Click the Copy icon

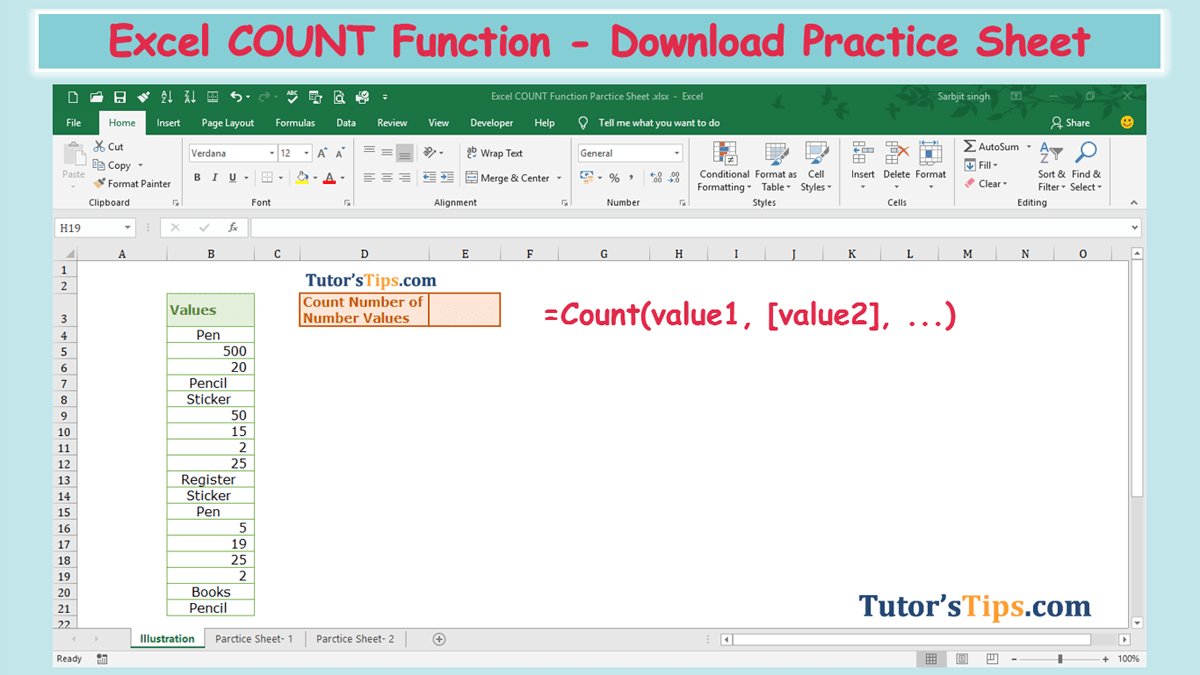coord(99,165)
